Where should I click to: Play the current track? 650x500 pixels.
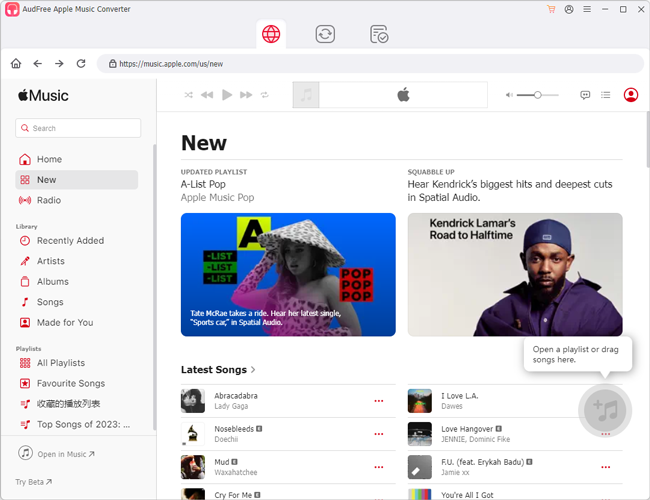click(x=227, y=95)
